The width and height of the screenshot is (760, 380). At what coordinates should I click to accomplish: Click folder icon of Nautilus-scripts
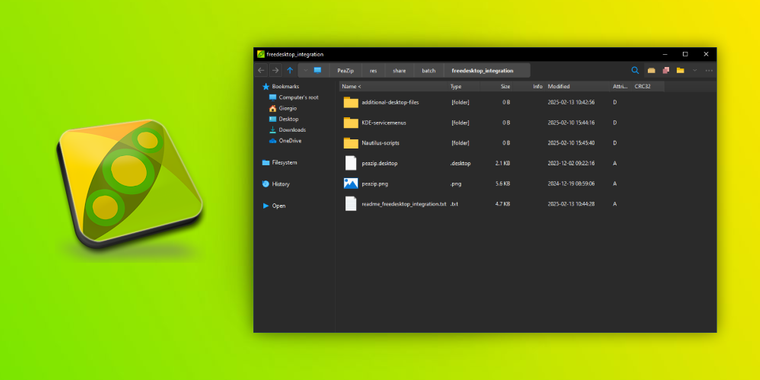point(351,143)
